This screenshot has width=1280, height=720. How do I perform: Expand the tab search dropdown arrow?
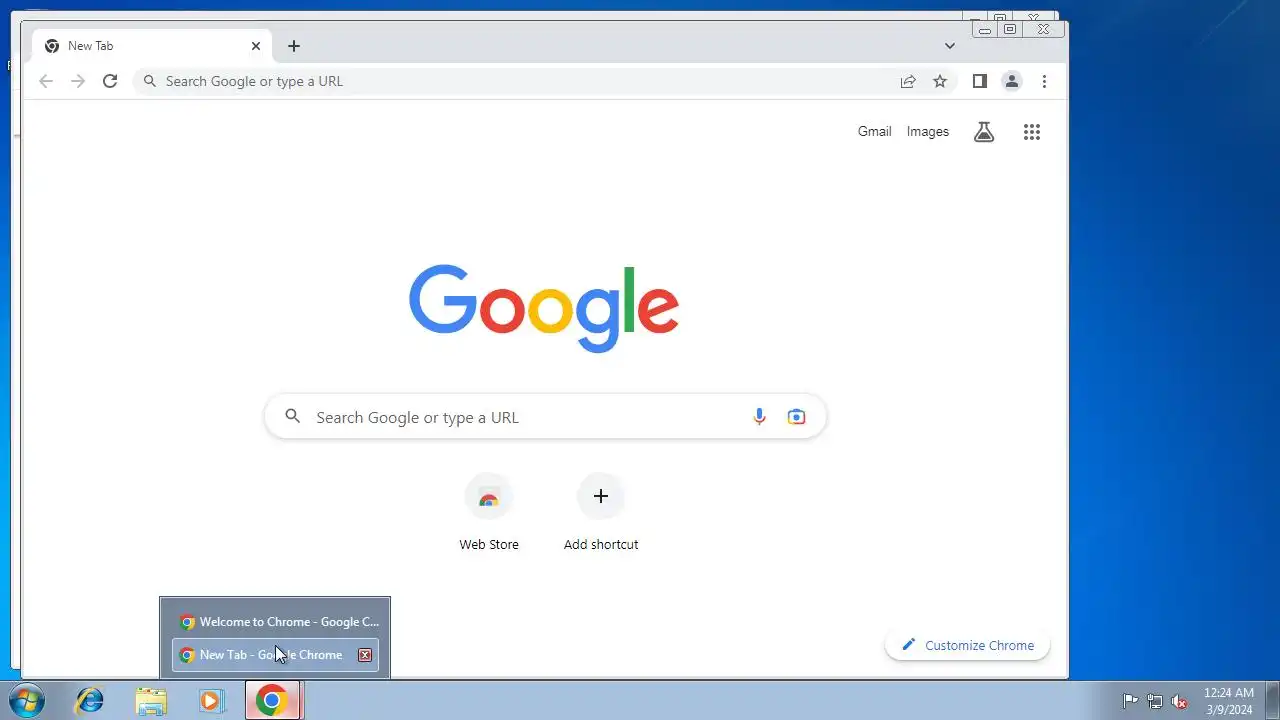click(950, 46)
